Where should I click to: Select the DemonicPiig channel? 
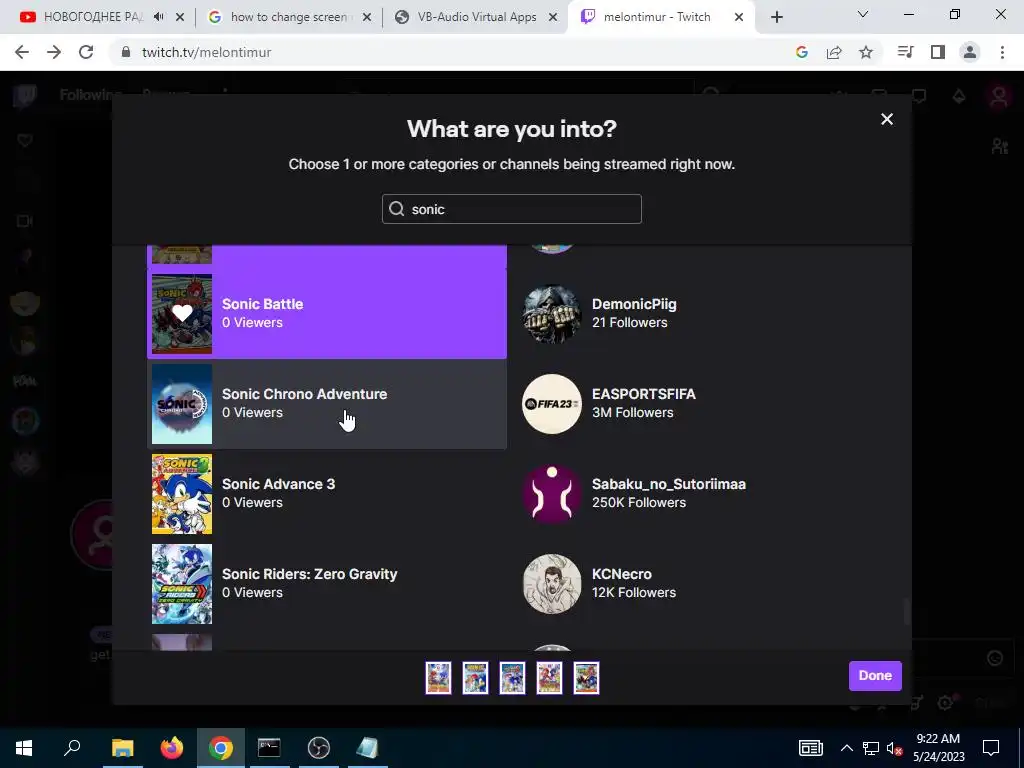click(x=696, y=313)
